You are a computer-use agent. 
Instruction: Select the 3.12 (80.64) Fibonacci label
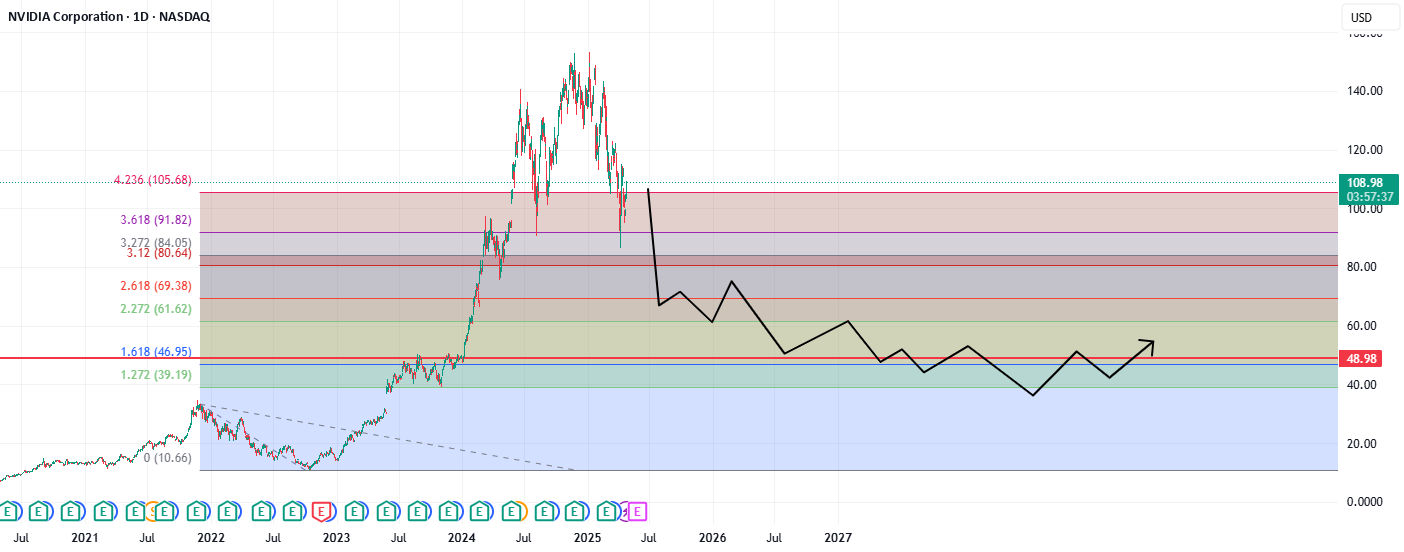(x=160, y=253)
